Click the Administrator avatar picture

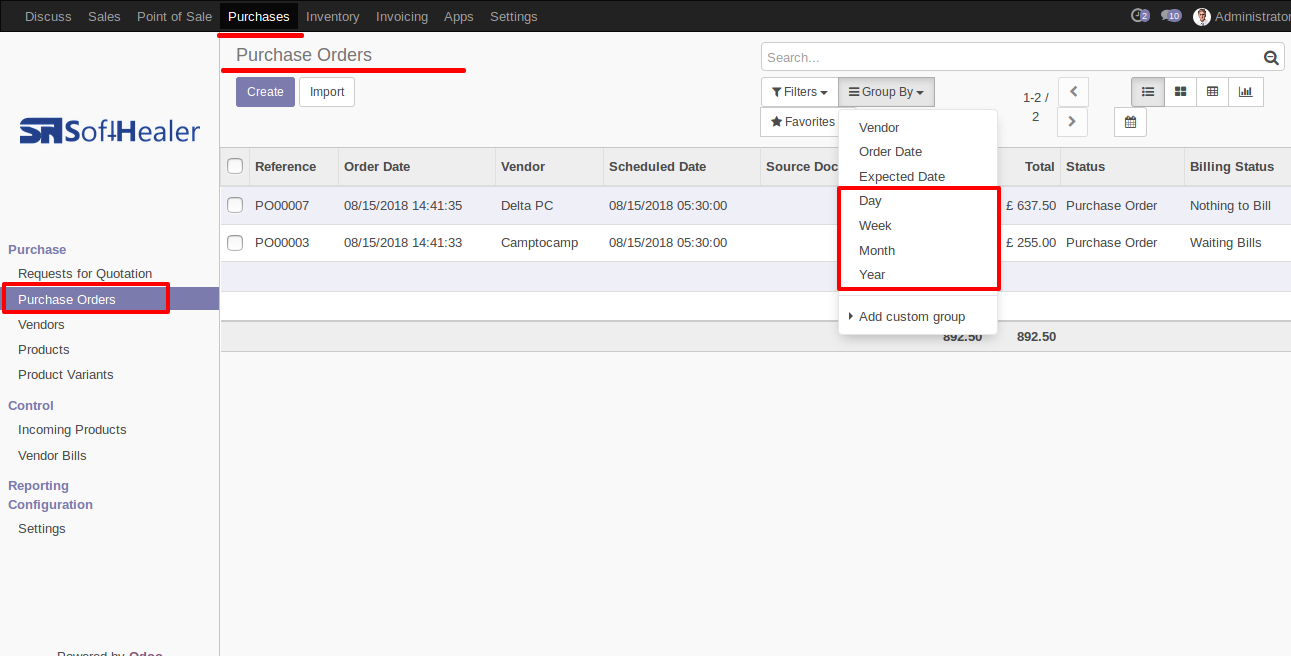[x=1202, y=16]
